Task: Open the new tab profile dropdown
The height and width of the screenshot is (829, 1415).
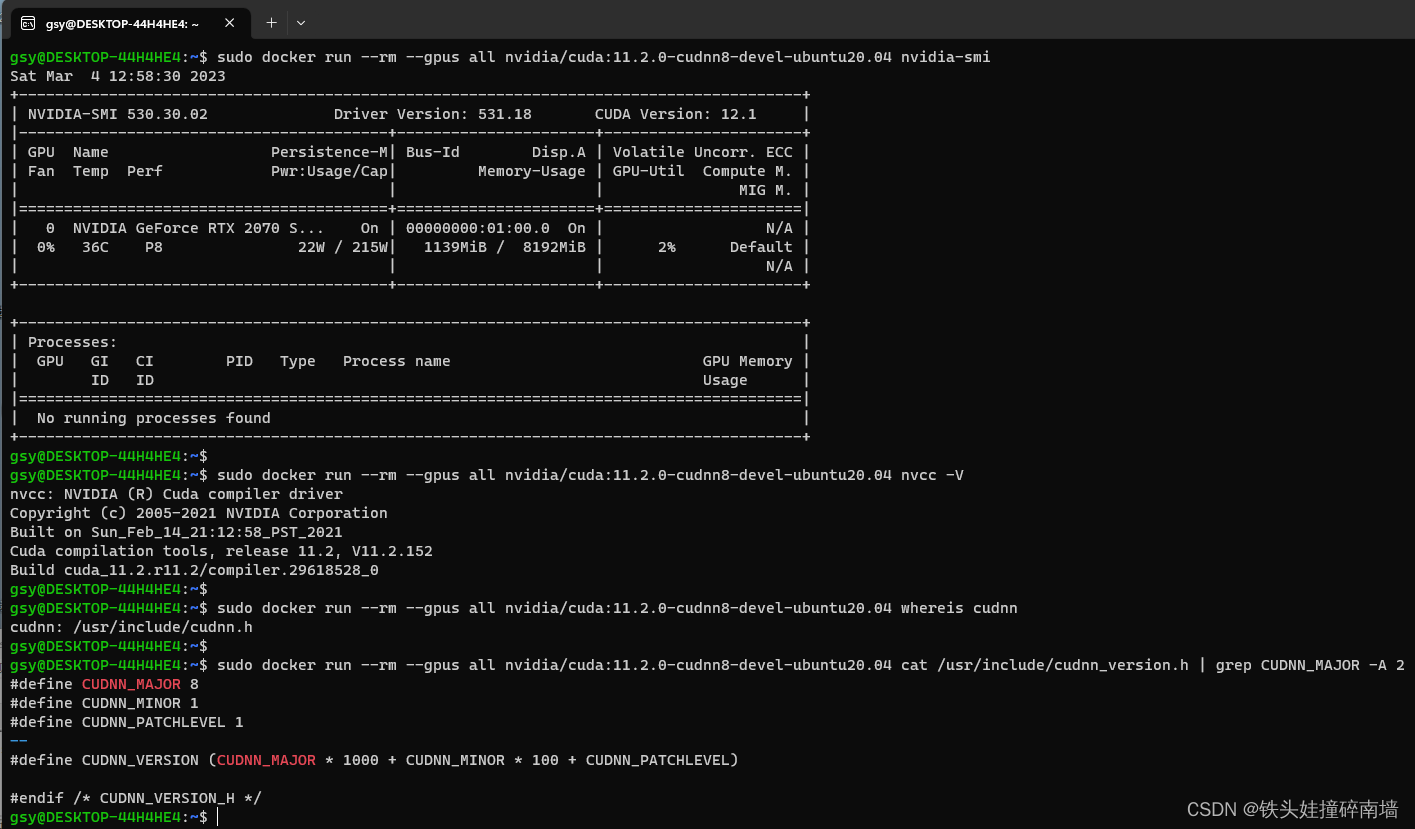Action: [301, 22]
